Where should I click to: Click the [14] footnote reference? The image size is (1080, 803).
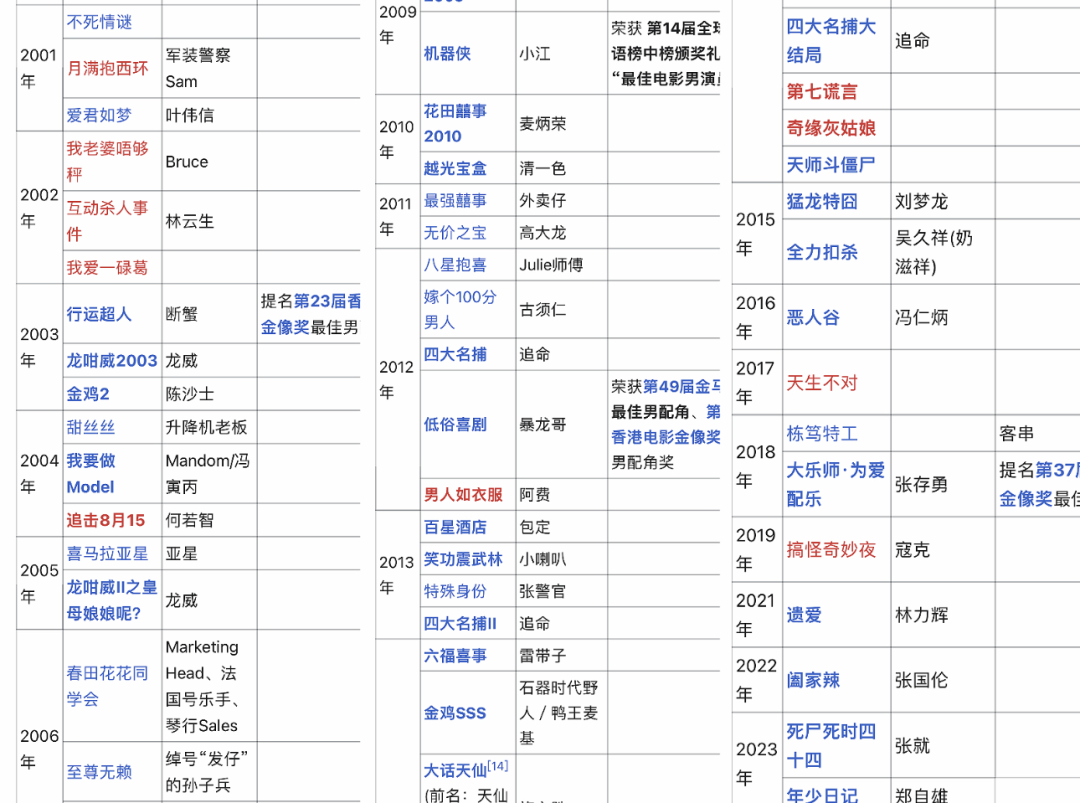point(498,765)
